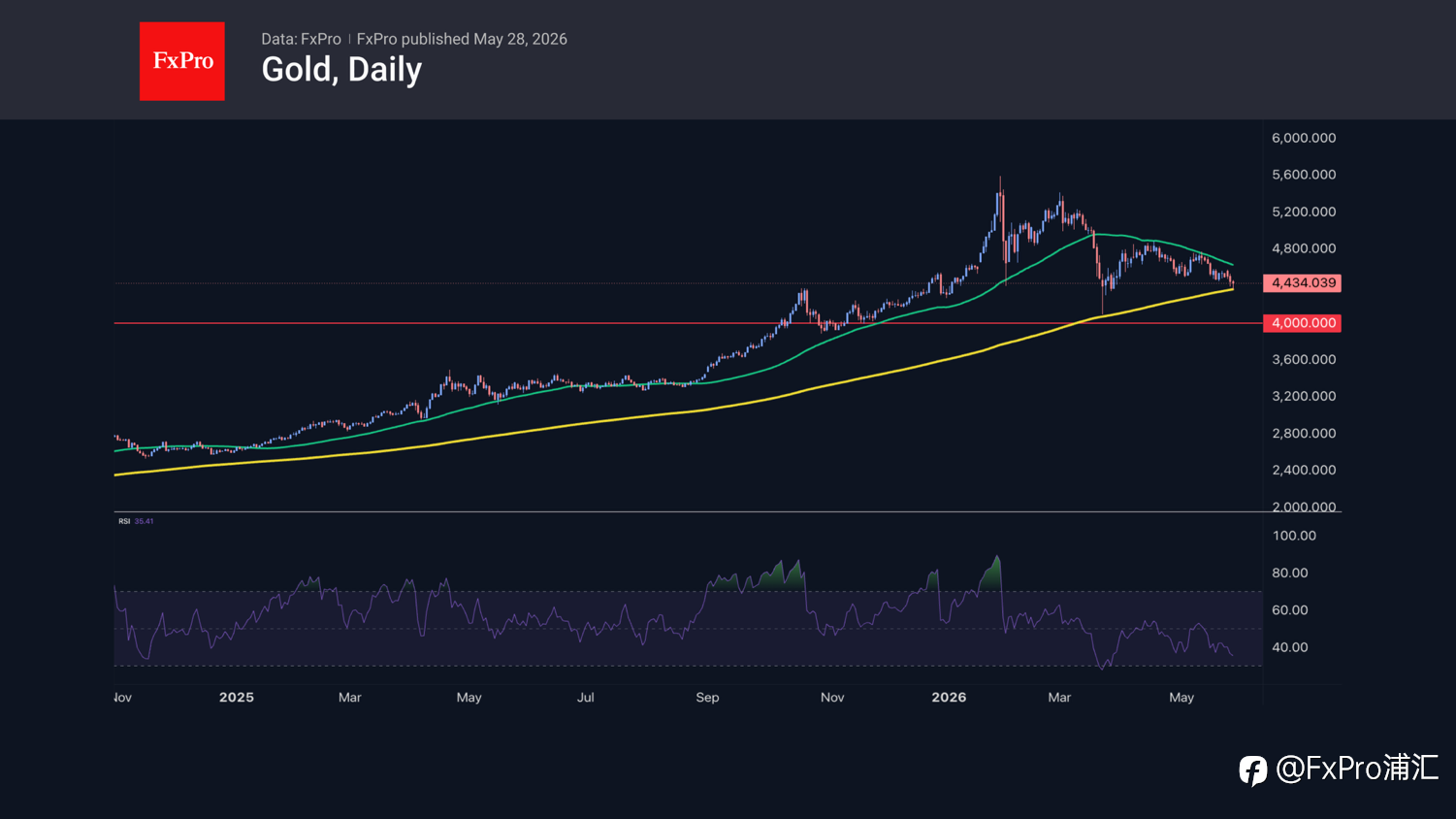Click 'FxPro published May 28, 2026' text
This screenshot has width=1456, height=819.
point(462,39)
